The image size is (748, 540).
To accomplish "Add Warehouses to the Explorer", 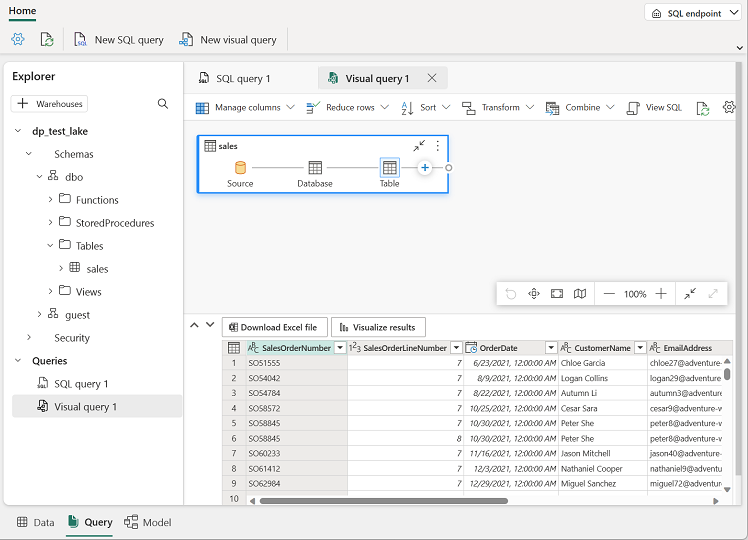I will tap(49, 104).
